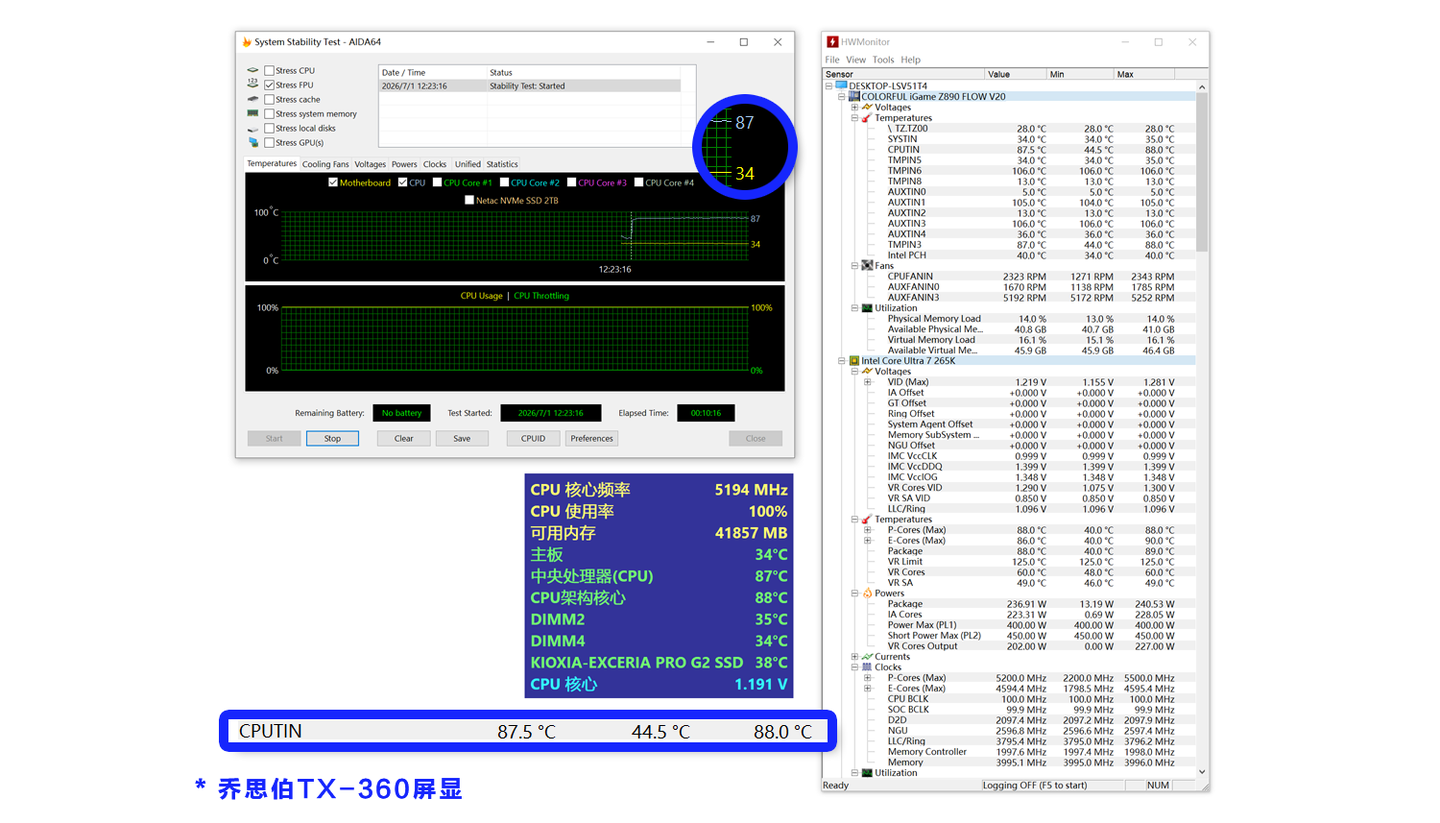Open HWMonitor's File menu
Screen dimensions: 1440x823
point(832,60)
